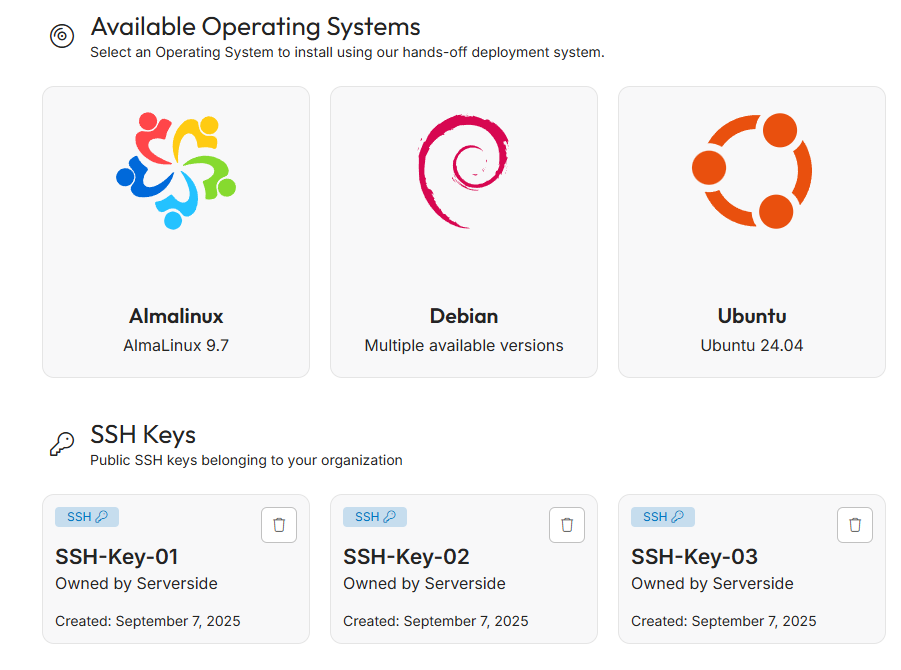Select the Ubuntu circle-of-friends logo
This screenshot has height=670, width=901.
click(751, 170)
